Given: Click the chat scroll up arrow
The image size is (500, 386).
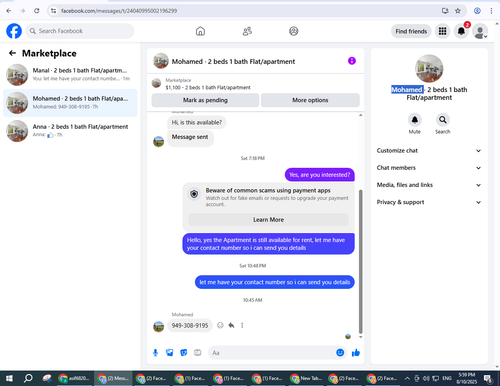Looking at the screenshot, I should (360, 115).
